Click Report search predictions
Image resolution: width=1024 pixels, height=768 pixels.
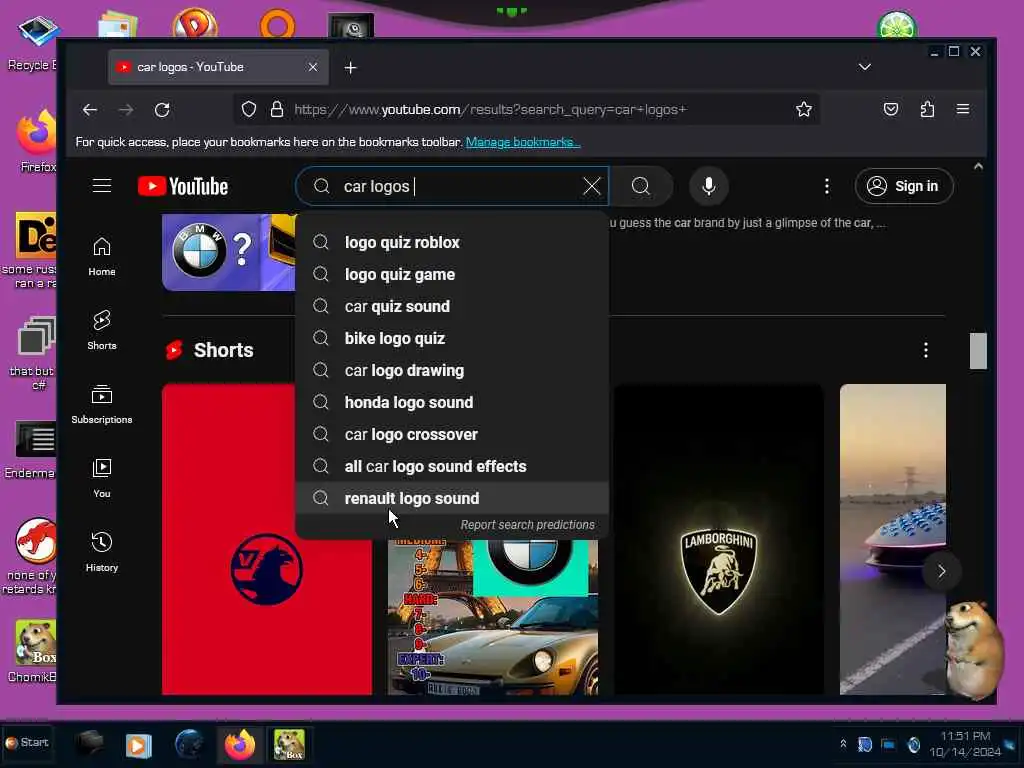pyautogui.click(x=528, y=525)
